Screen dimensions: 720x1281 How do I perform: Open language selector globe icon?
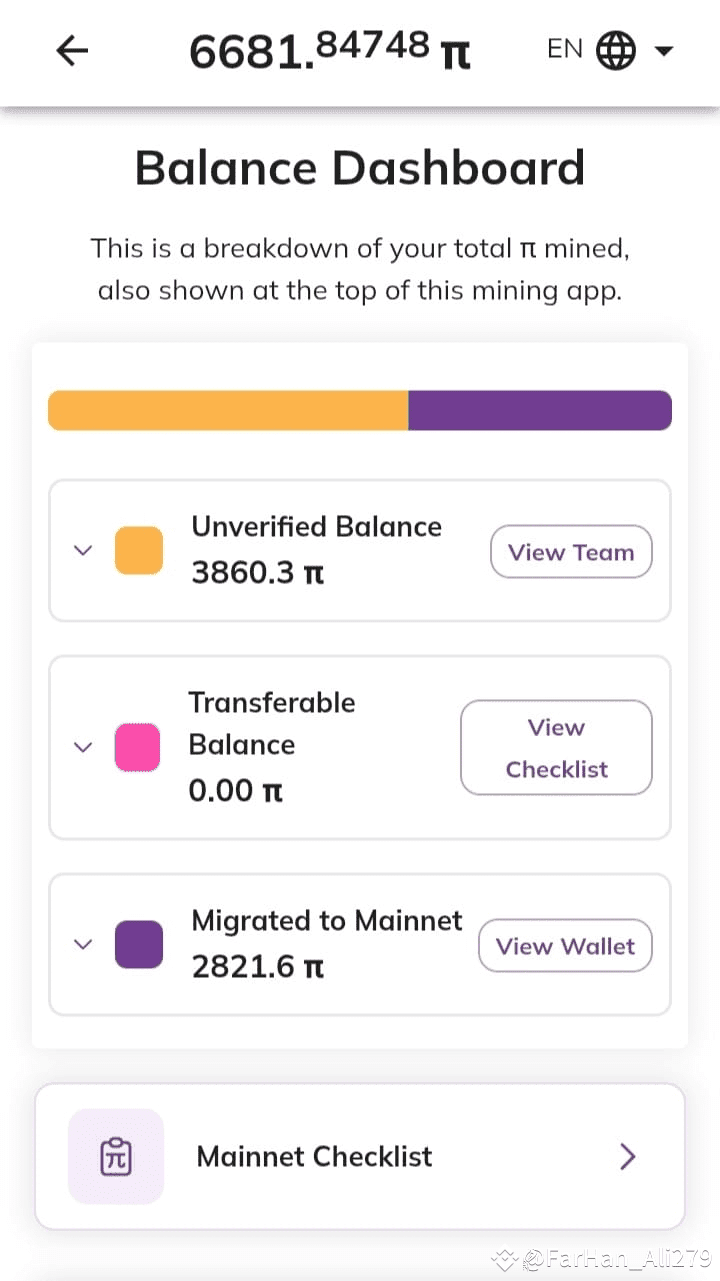click(616, 50)
